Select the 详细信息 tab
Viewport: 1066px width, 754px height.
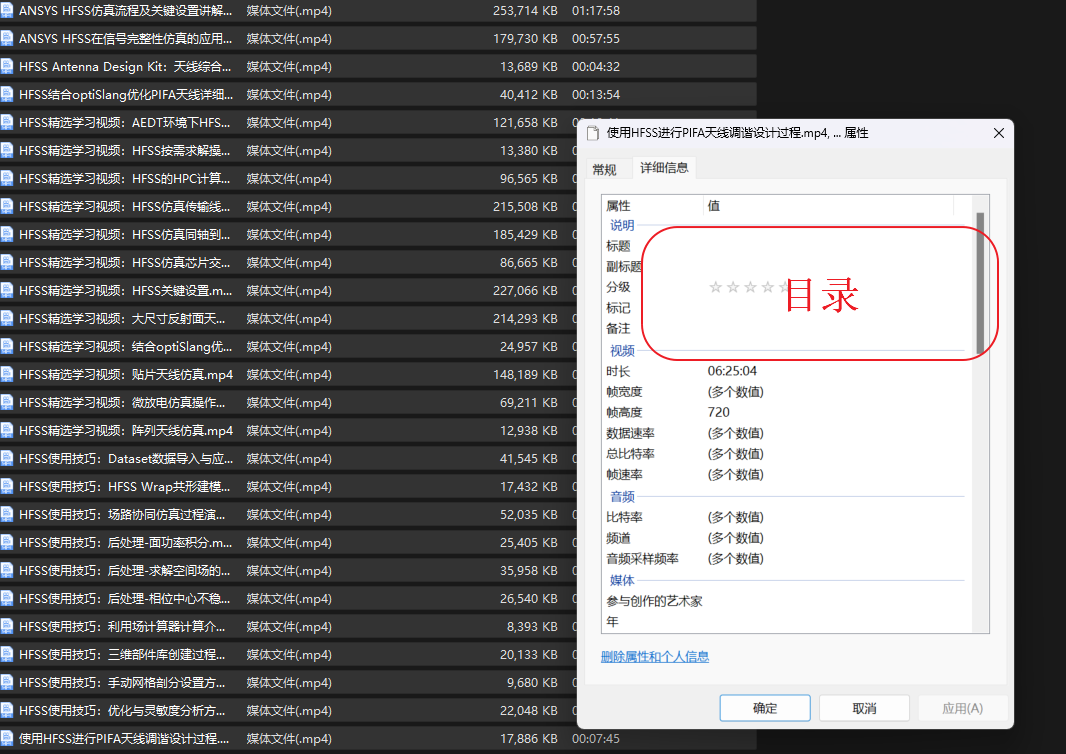pyautogui.click(x=664, y=168)
